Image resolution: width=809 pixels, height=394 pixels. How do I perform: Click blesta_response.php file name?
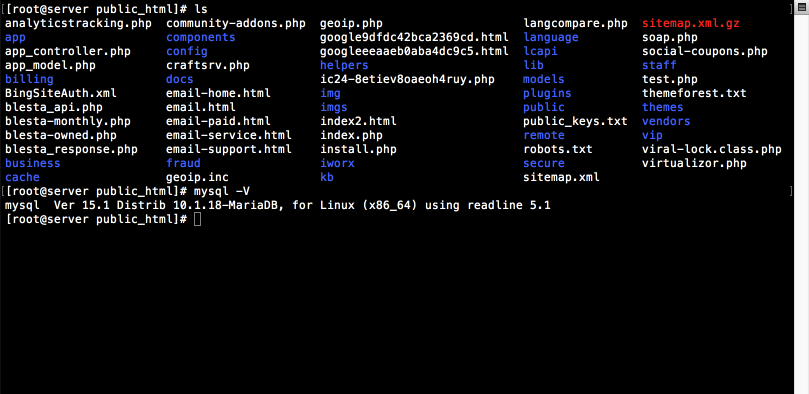pyautogui.click(x=71, y=149)
